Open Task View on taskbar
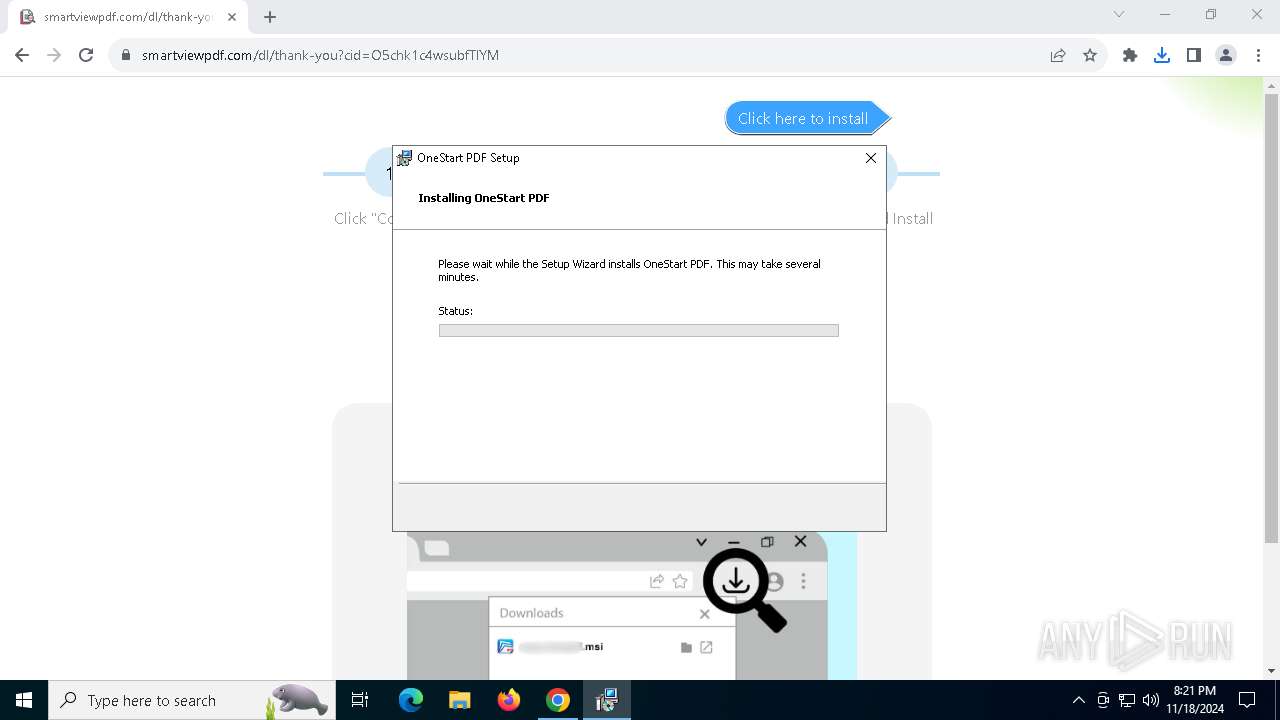Image resolution: width=1280 pixels, height=720 pixels. click(x=360, y=700)
